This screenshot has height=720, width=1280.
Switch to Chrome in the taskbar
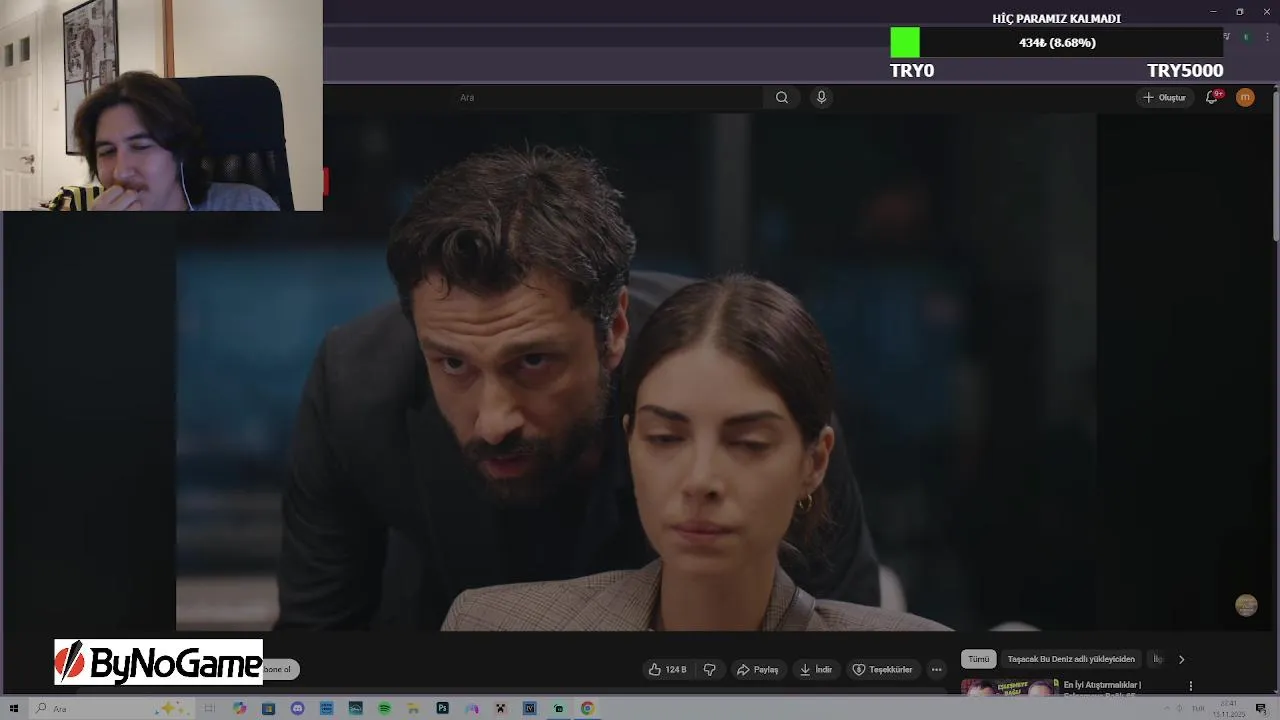[x=587, y=708]
